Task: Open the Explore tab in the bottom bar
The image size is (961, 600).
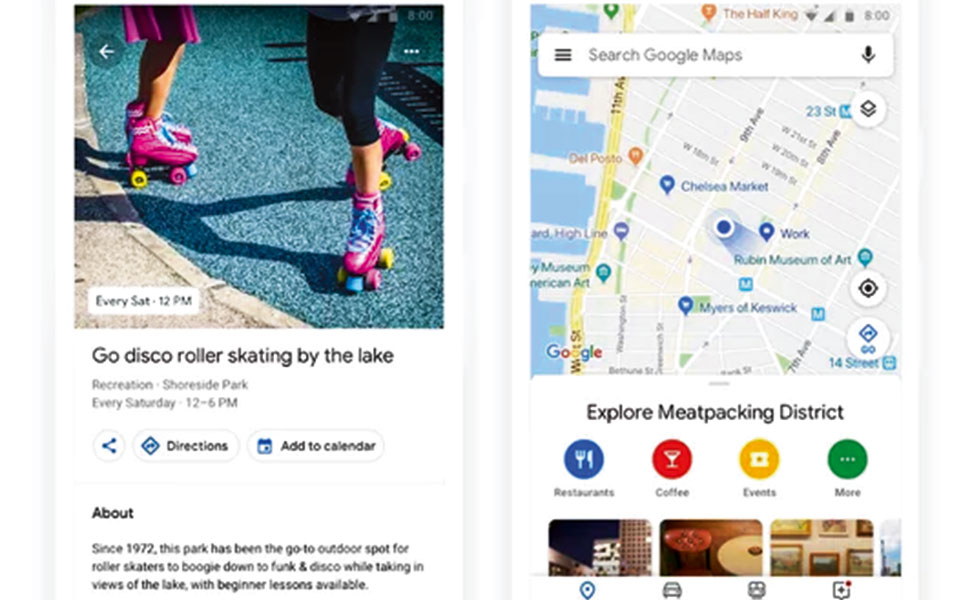Action: point(587,590)
